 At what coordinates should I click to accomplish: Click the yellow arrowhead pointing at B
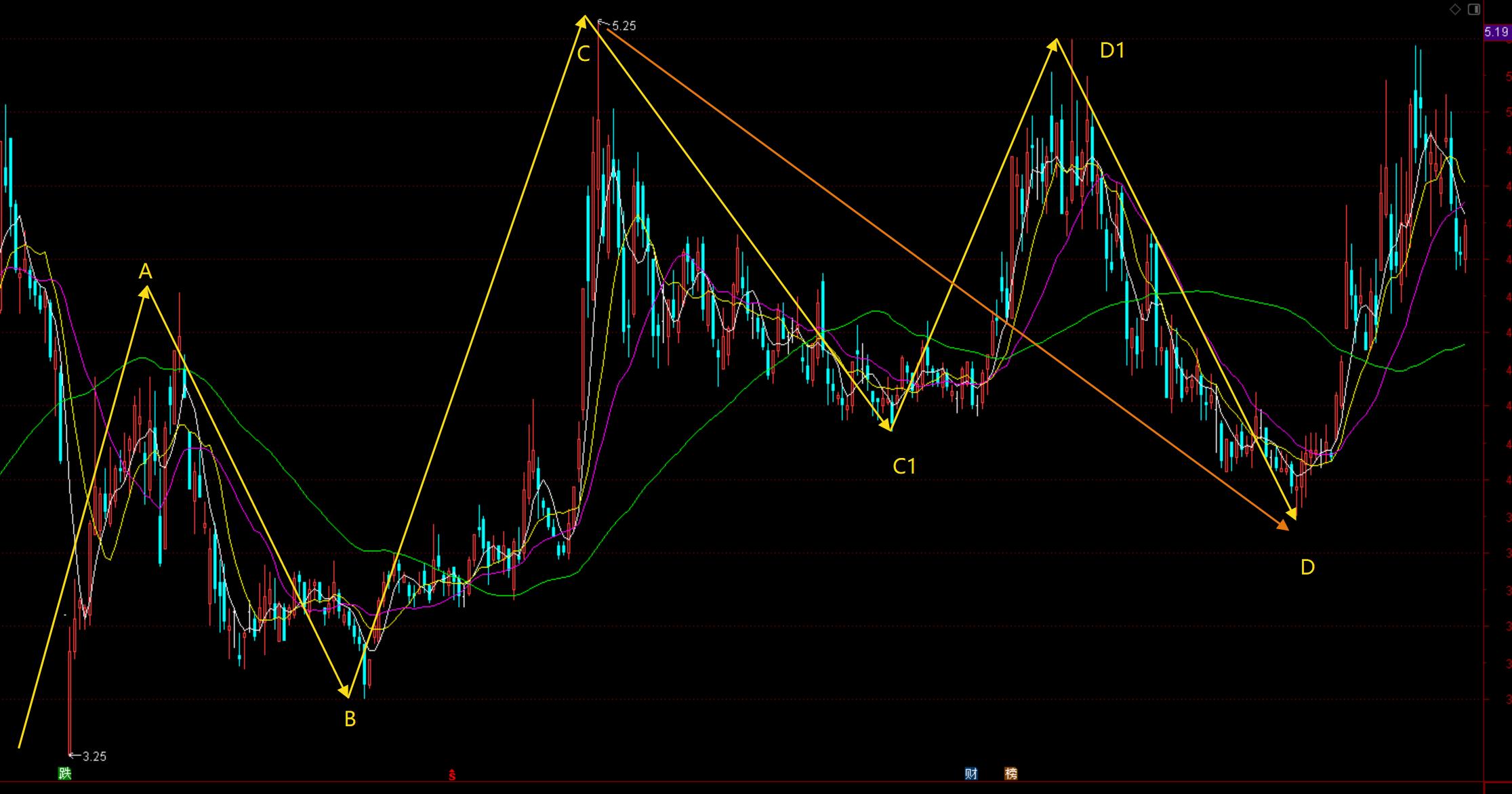pos(346,691)
